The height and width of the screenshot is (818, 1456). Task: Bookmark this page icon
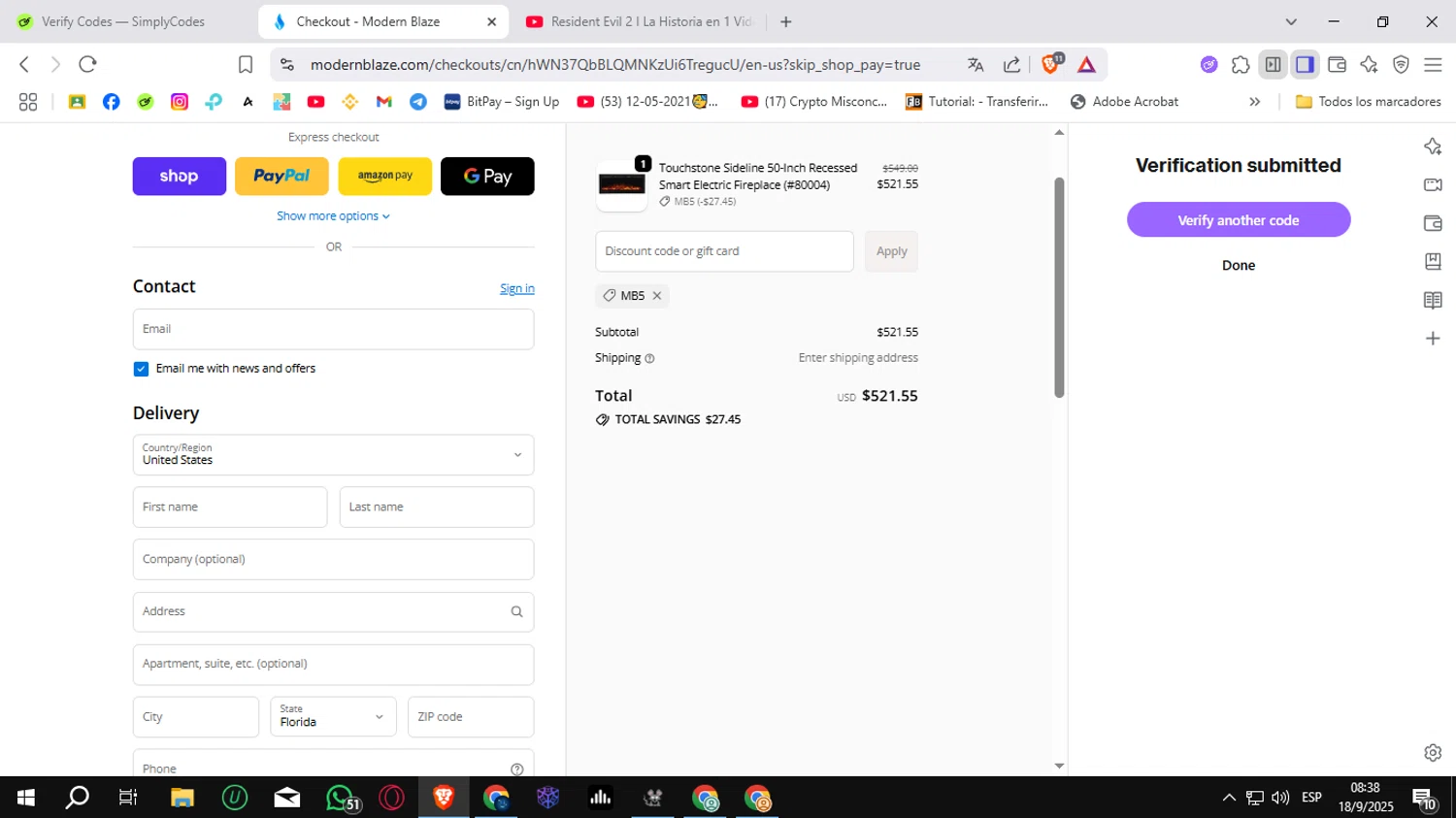tap(246, 64)
